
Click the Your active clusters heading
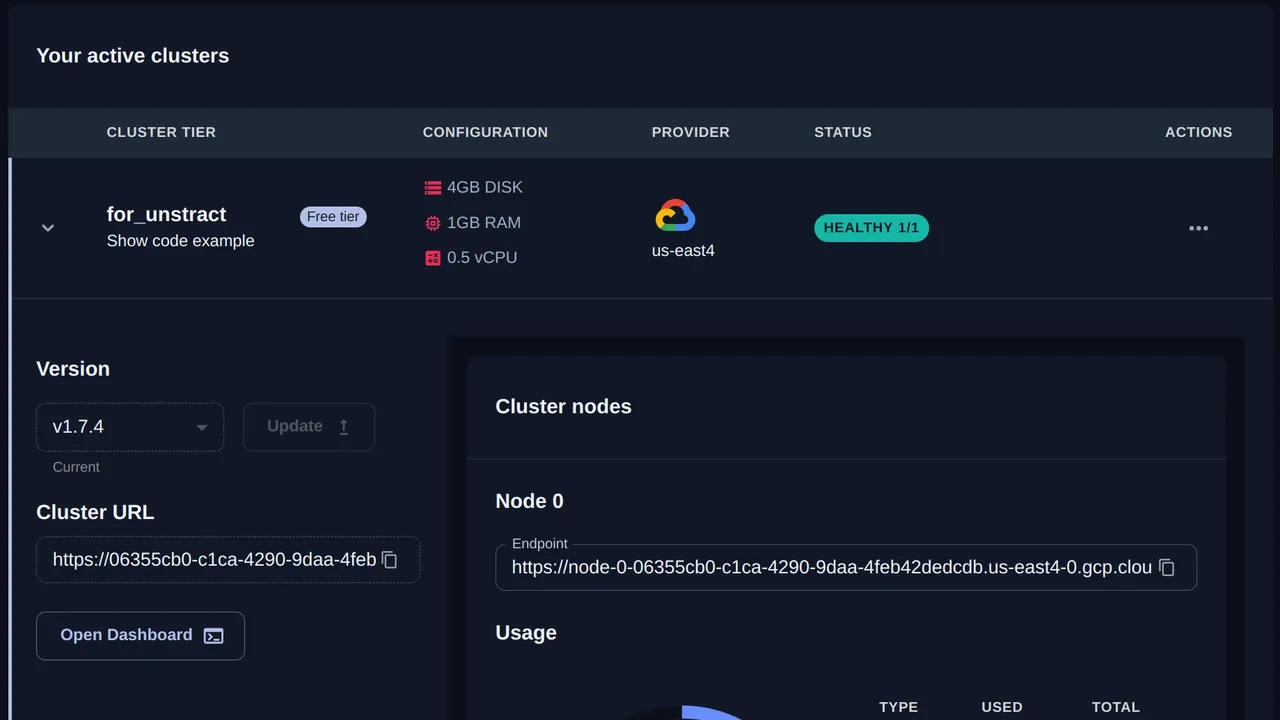click(x=133, y=56)
